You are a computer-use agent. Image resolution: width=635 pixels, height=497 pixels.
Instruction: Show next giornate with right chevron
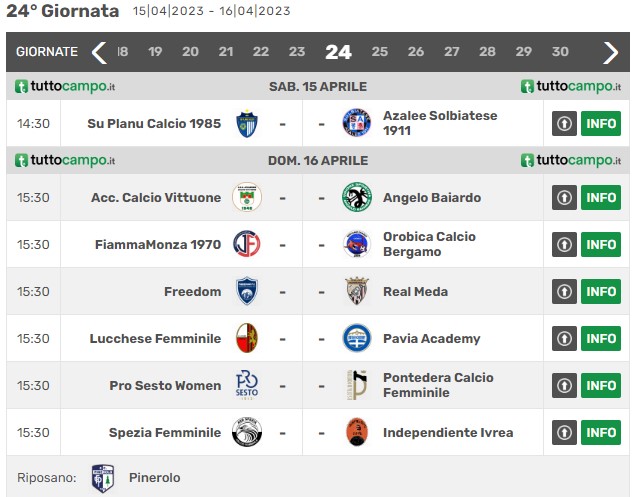coord(610,52)
